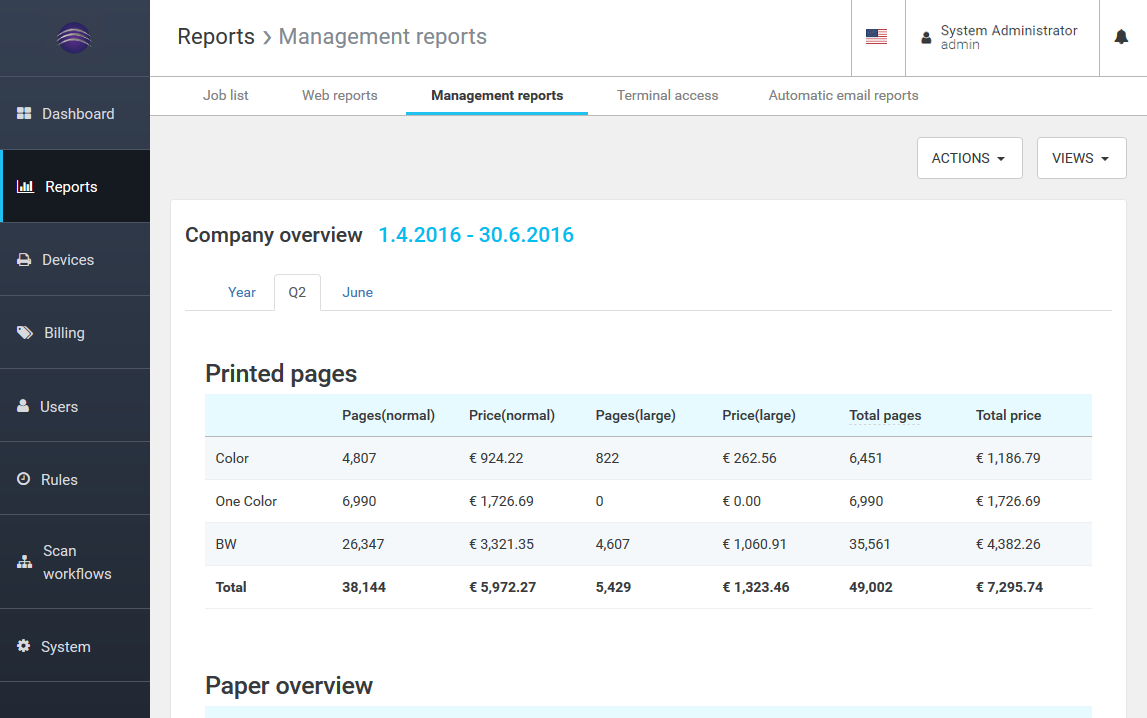
Task: Go to Automatic email reports tab
Action: (x=843, y=96)
